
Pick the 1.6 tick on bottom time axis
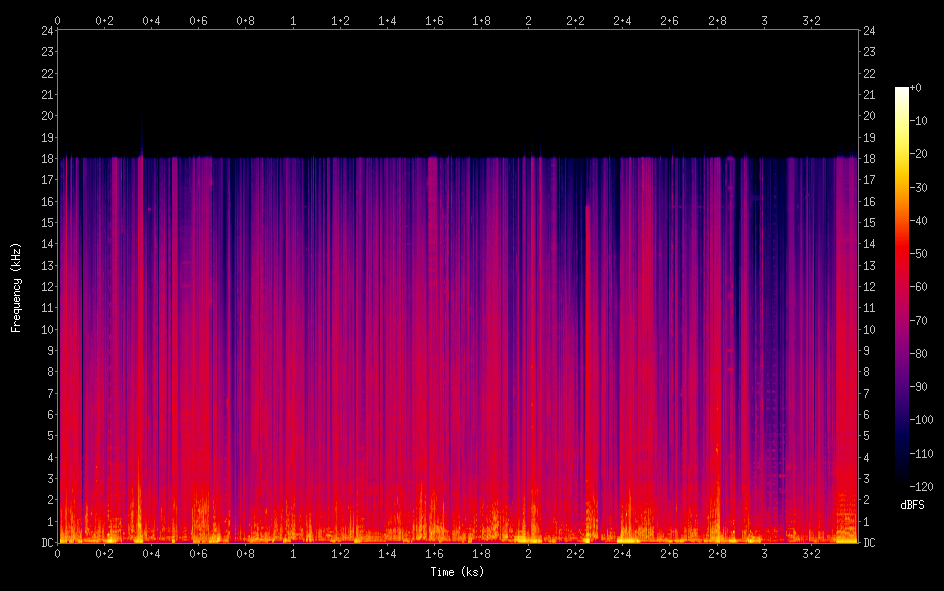coord(435,553)
